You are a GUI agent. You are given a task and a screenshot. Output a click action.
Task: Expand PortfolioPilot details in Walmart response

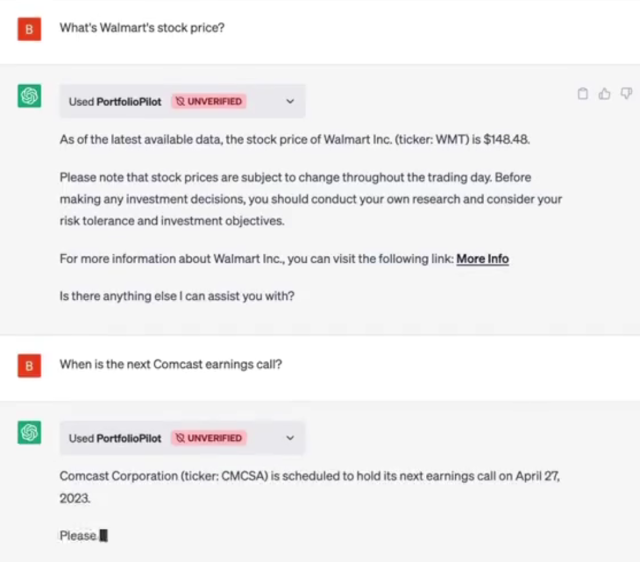[x=290, y=101]
